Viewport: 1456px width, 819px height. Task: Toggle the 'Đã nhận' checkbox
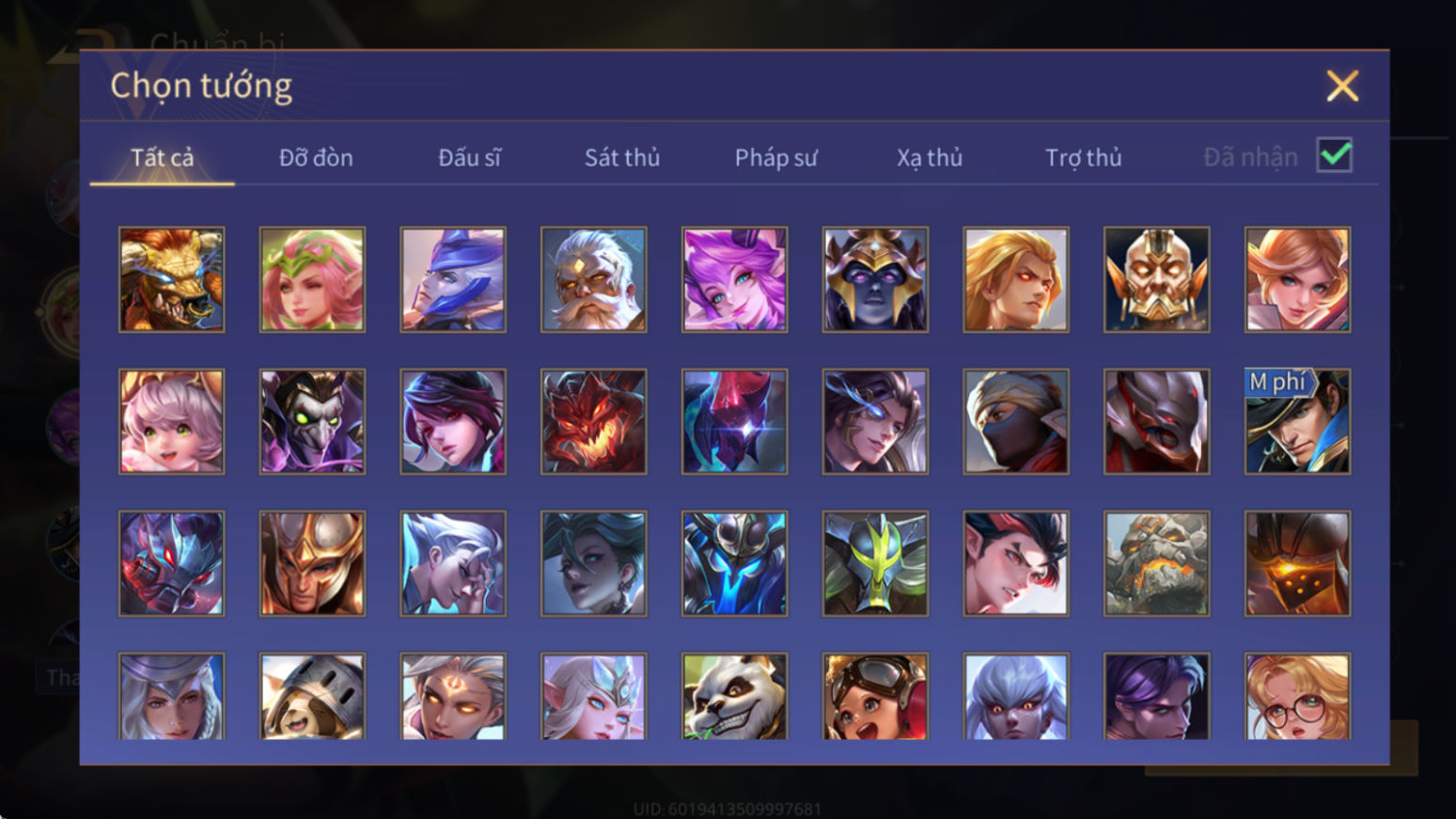(1335, 155)
